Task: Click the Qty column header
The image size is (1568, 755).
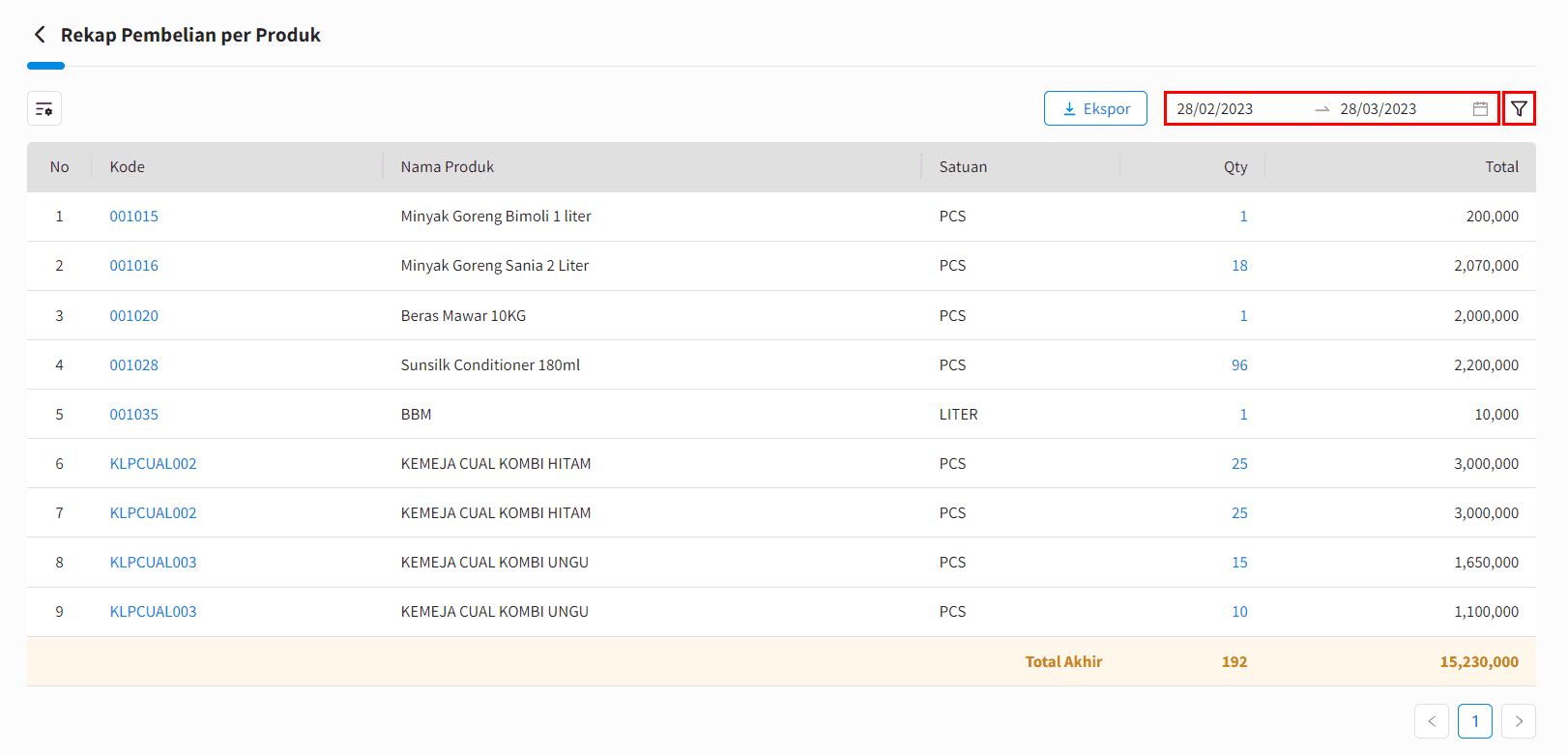Action: (1234, 167)
